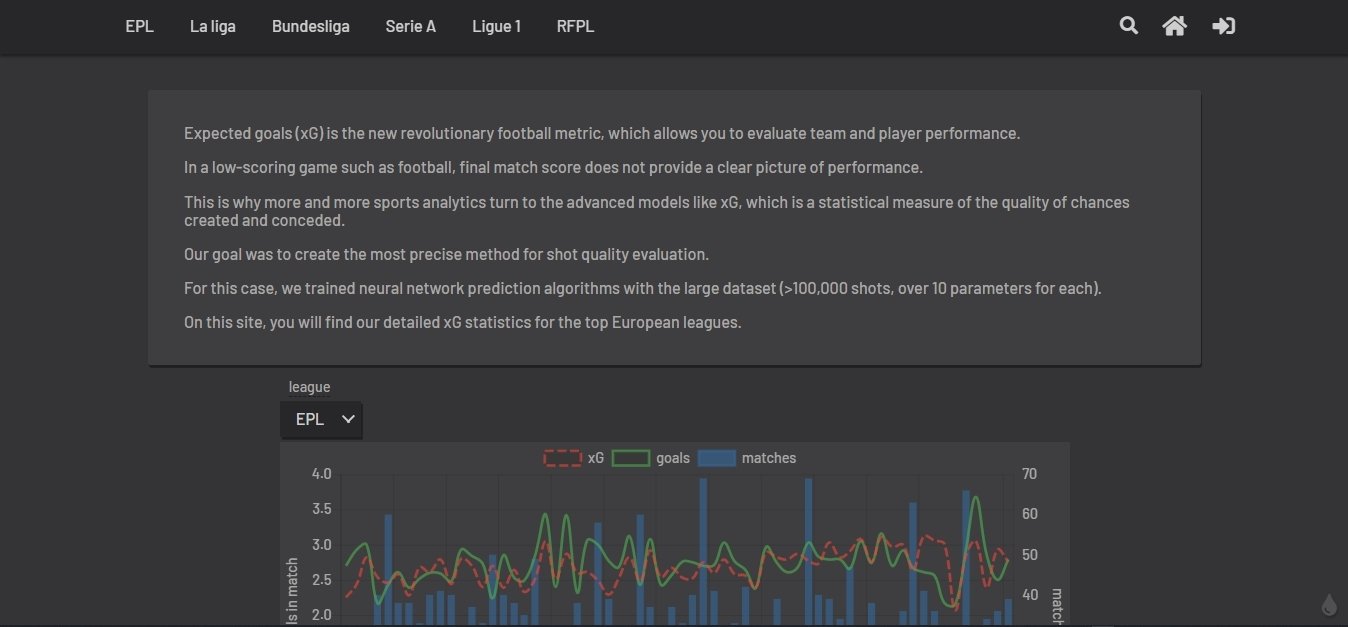Open the Serie A league link
Viewport: 1348px width, 627px height.
pos(410,27)
